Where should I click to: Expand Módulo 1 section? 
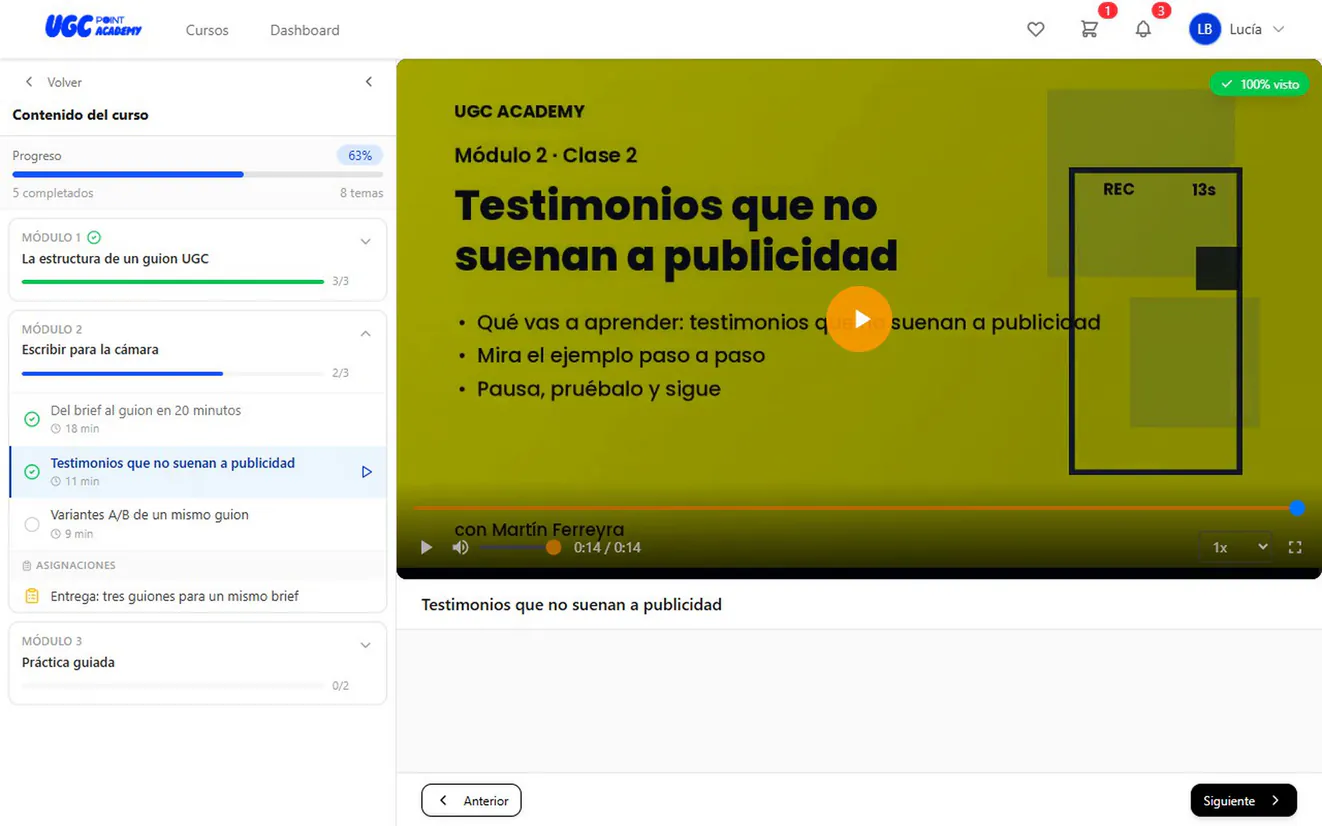point(365,241)
